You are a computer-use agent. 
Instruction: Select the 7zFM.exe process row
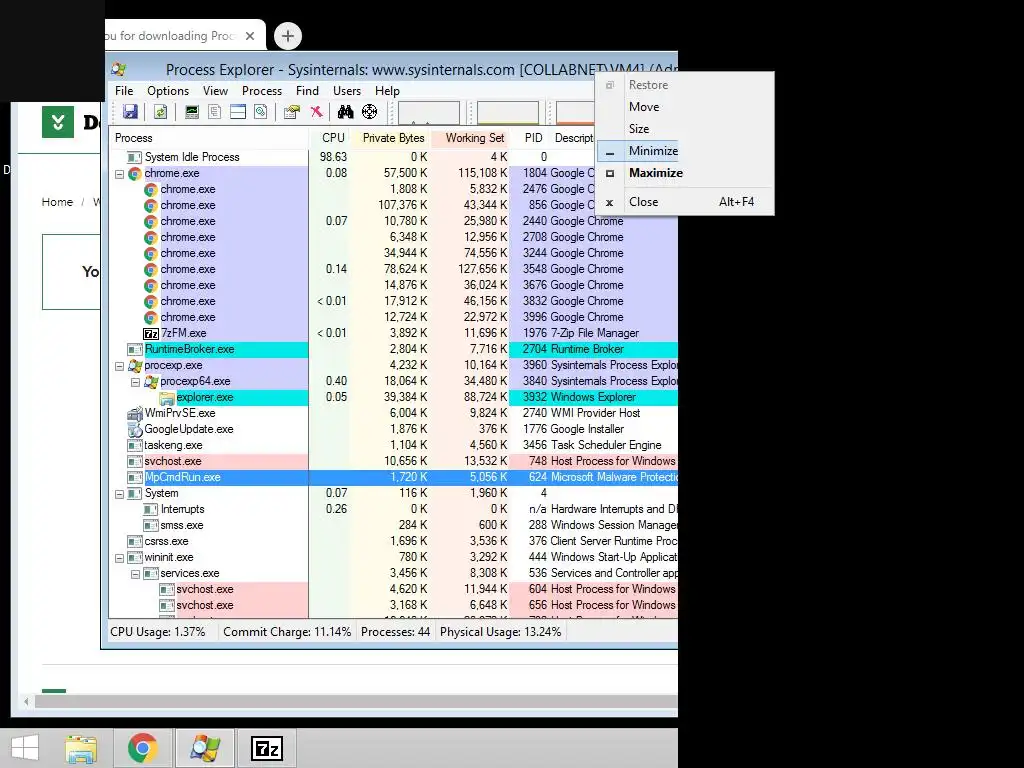[x=393, y=333]
